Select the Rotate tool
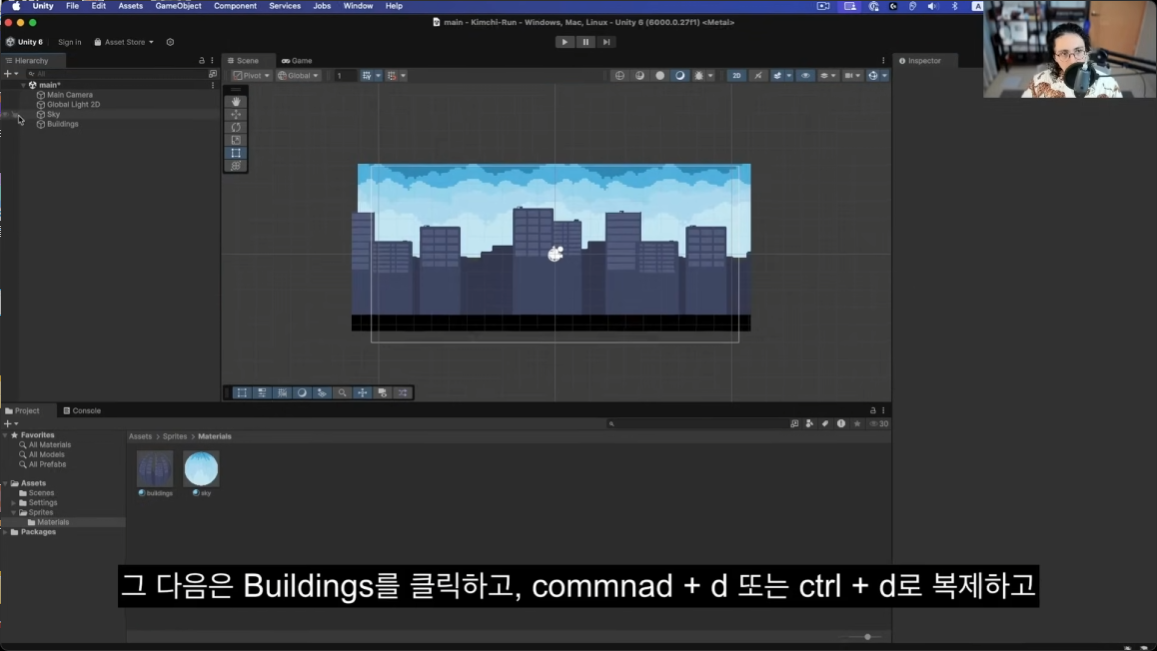 pyautogui.click(x=236, y=128)
